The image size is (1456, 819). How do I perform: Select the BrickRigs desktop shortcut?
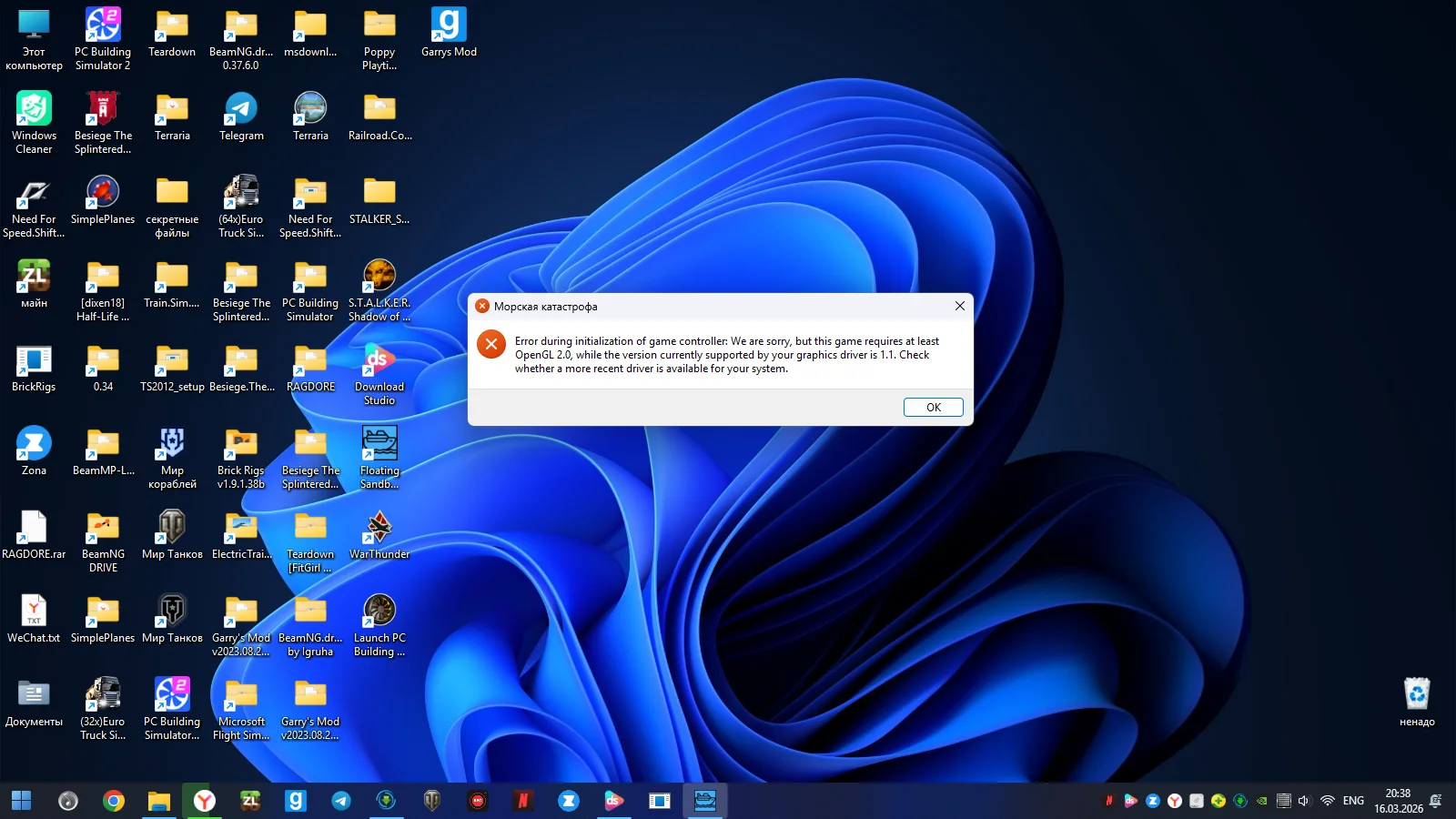[34, 369]
